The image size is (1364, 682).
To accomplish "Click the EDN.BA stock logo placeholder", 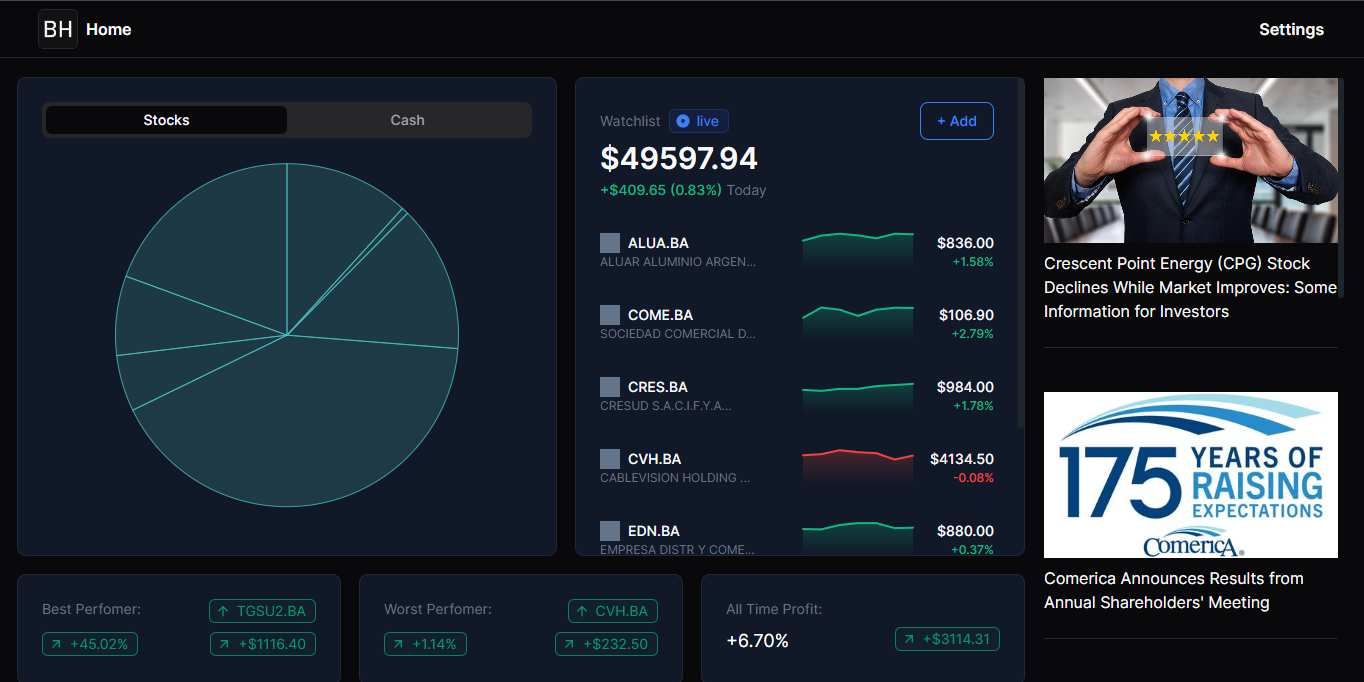I will click(x=610, y=531).
